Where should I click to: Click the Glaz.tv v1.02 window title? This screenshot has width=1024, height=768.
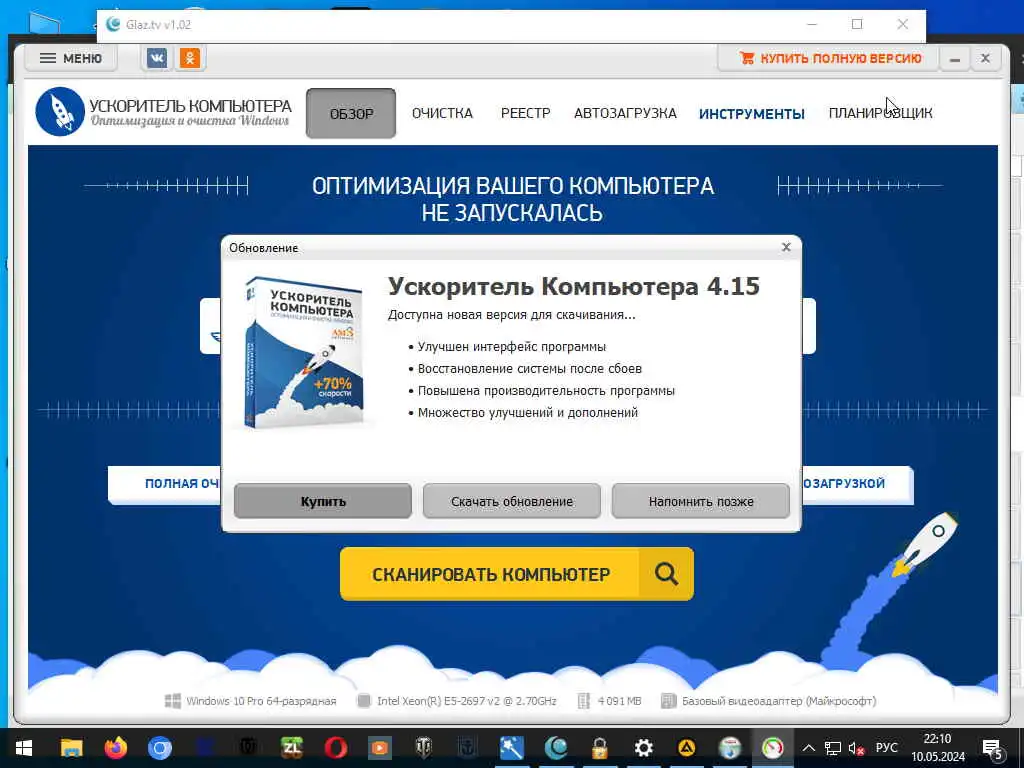(x=158, y=25)
